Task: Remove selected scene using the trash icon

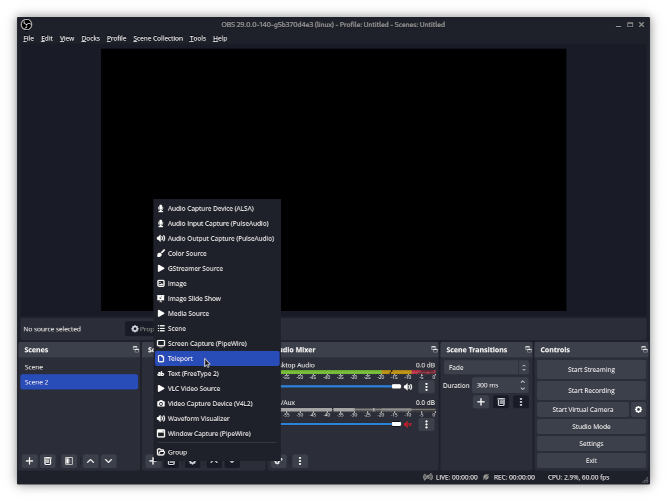Action: [x=48, y=461]
